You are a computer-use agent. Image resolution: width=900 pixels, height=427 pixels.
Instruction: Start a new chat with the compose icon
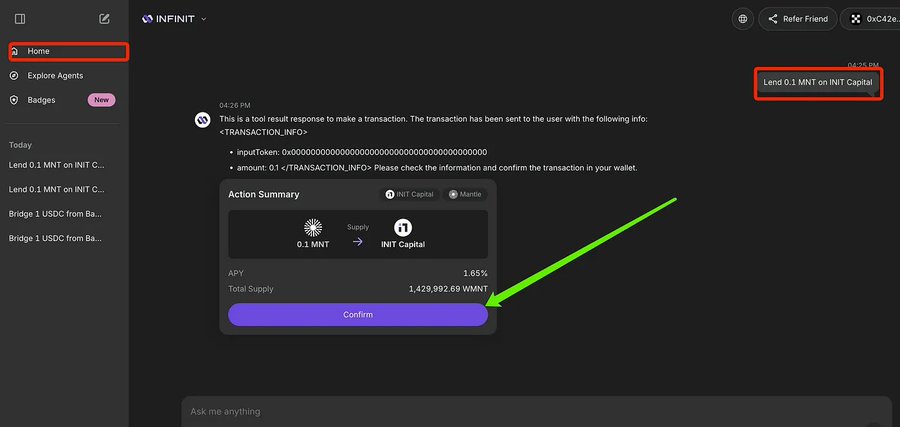click(x=104, y=19)
